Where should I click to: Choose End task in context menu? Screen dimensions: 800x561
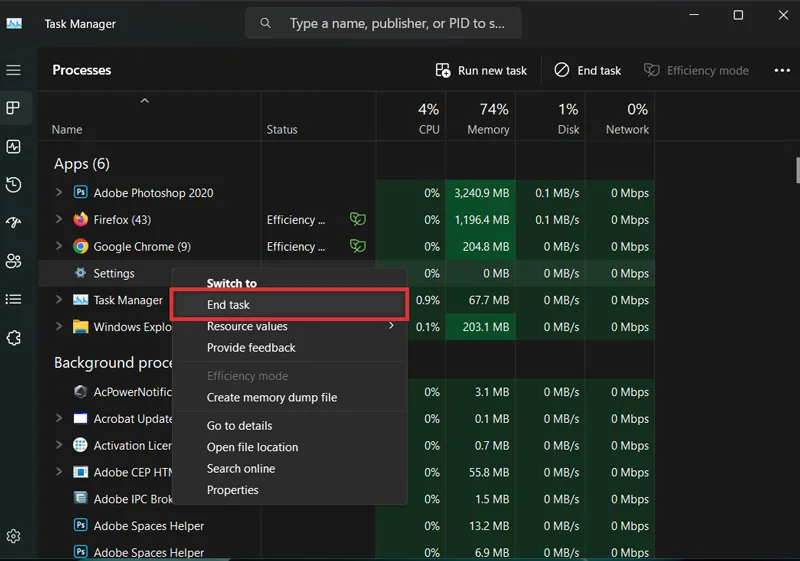289,304
